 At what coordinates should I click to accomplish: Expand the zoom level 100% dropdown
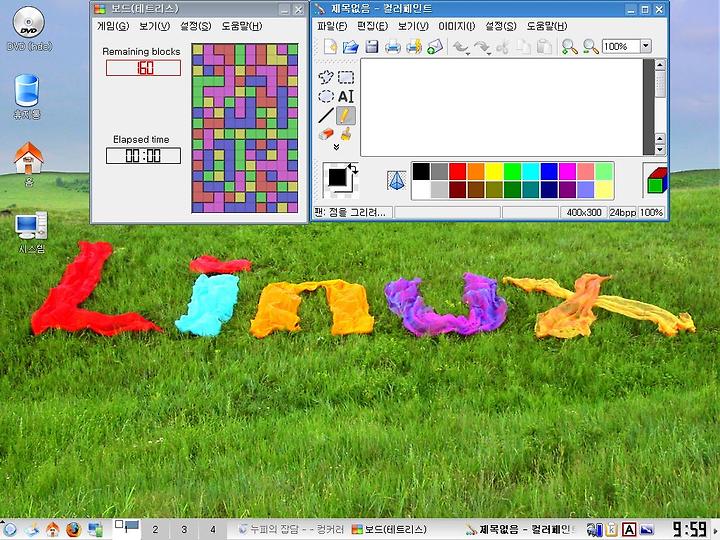point(646,46)
